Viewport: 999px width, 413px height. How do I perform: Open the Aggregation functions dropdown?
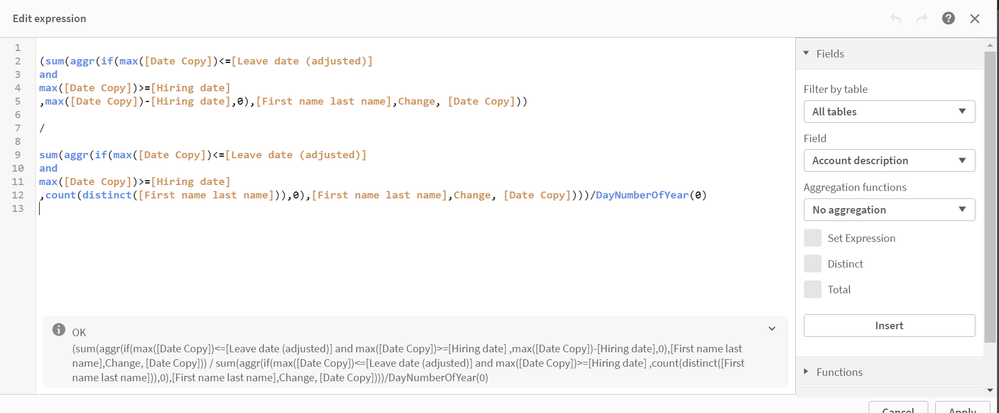889,210
